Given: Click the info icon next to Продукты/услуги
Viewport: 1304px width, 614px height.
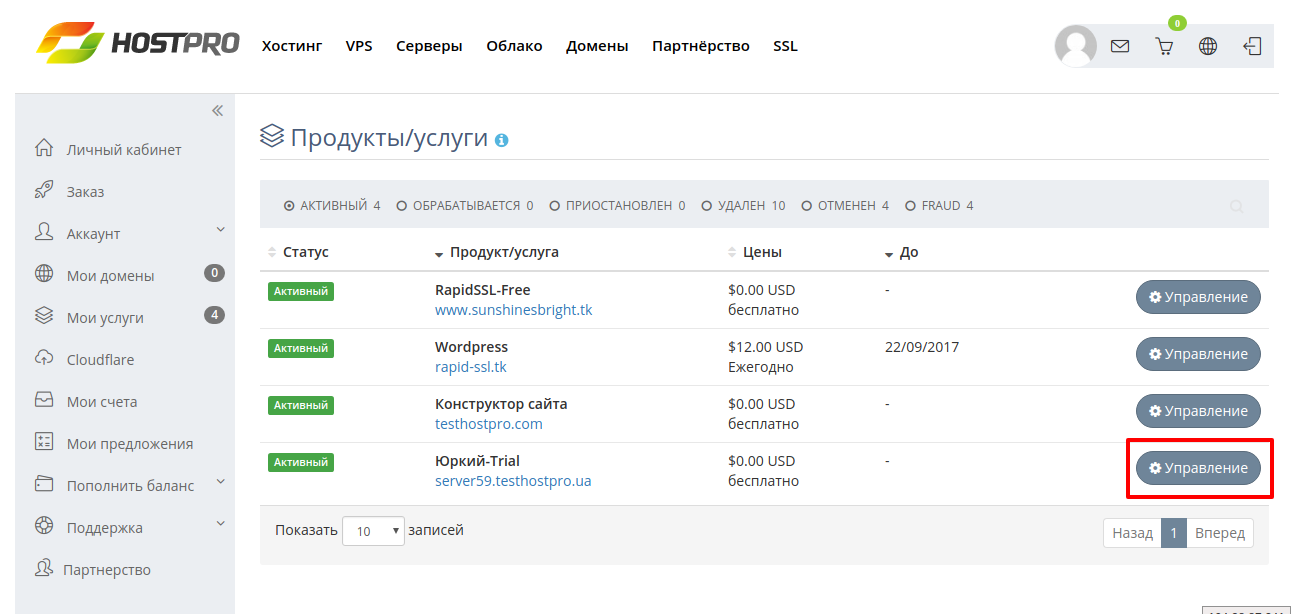Looking at the screenshot, I should [502, 141].
